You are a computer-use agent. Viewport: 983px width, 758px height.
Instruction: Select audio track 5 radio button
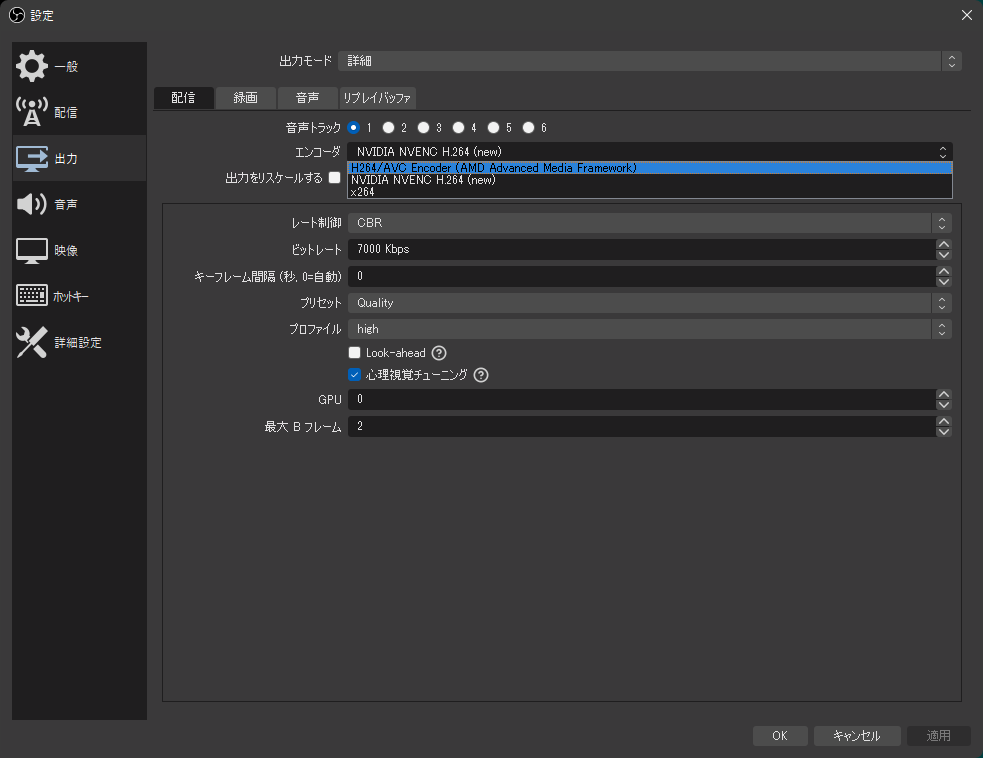pos(494,128)
